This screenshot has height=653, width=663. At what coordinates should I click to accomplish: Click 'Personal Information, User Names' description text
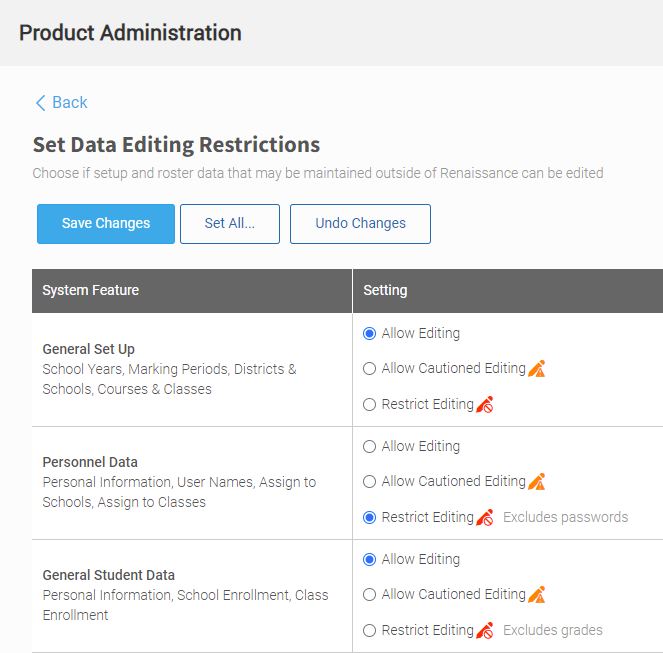point(179,492)
